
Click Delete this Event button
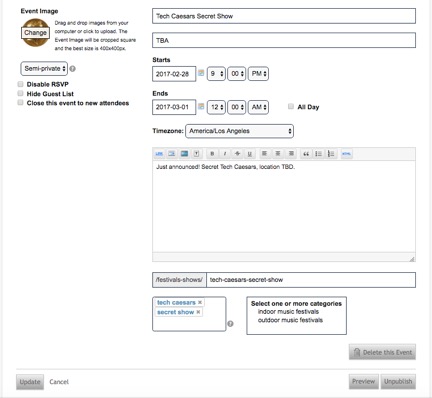click(x=382, y=352)
